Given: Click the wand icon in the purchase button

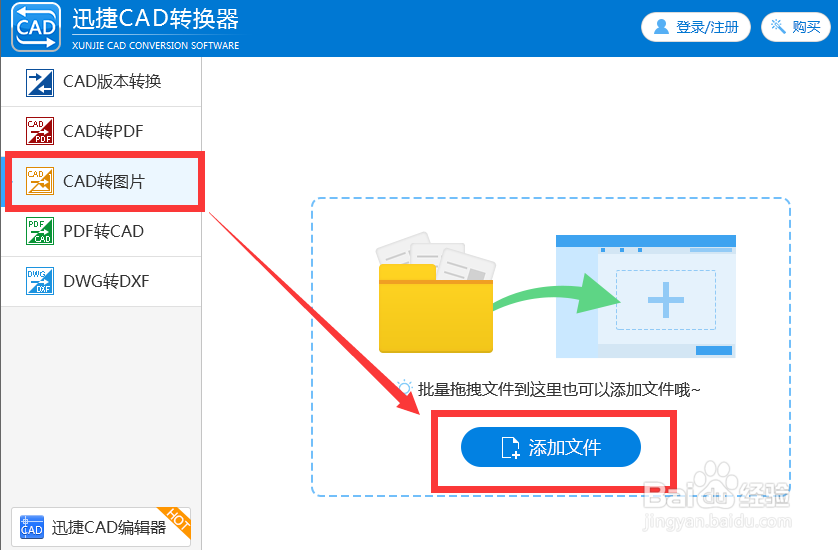Looking at the screenshot, I should coord(778,26).
